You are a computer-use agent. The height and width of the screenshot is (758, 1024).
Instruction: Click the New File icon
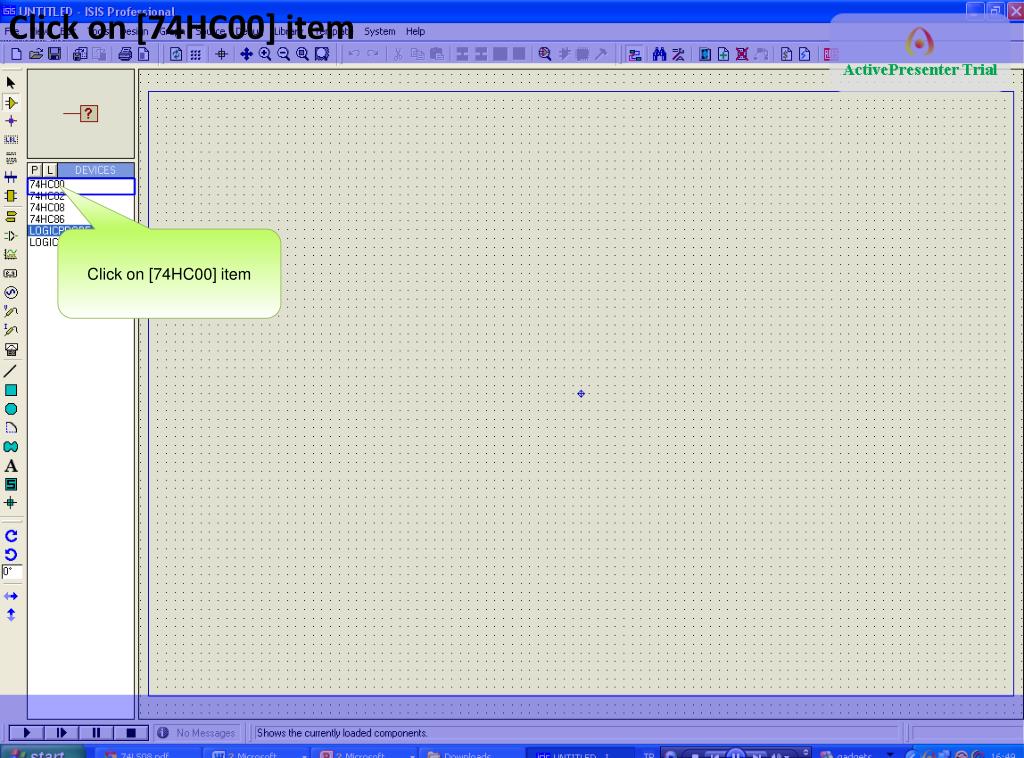pyautogui.click(x=17, y=54)
